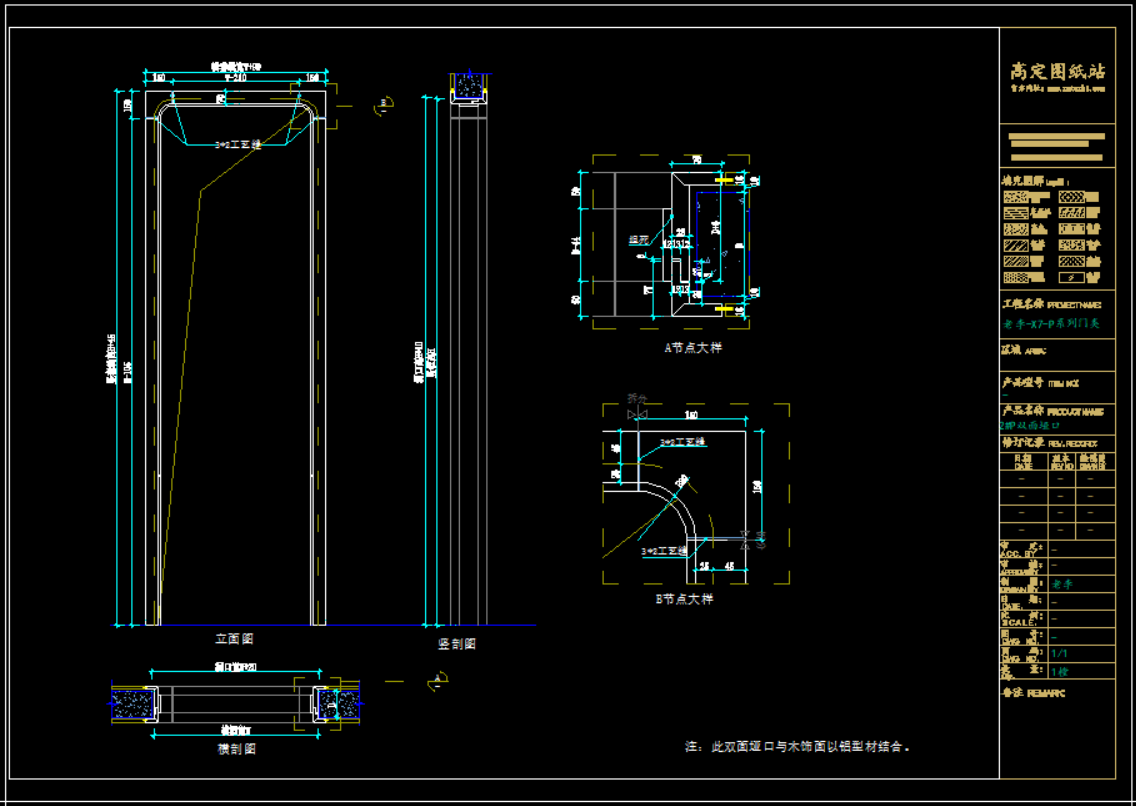Select the note about 双面垭口 and aluminum
The height and width of the screenshot is (806, 1136).
click(x=797, y=747)
